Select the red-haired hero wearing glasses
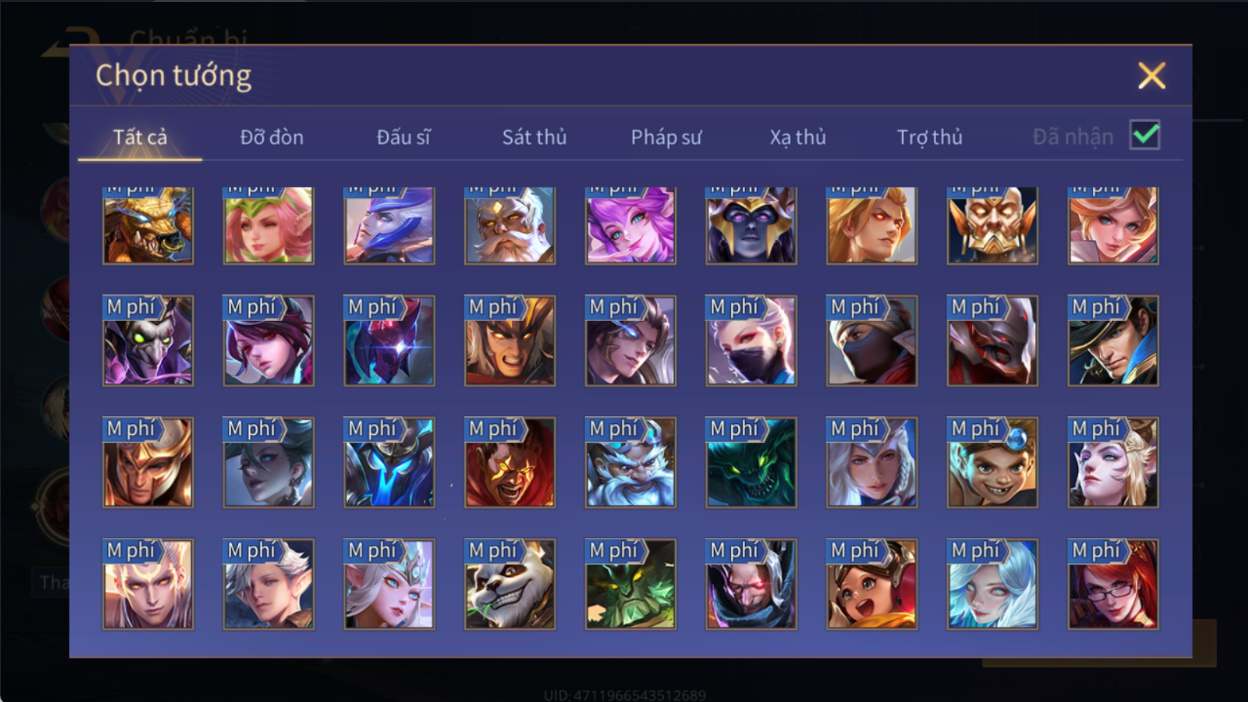Image resolution: width=1248 pixels, height=702 pixels. coord(1113,585)
